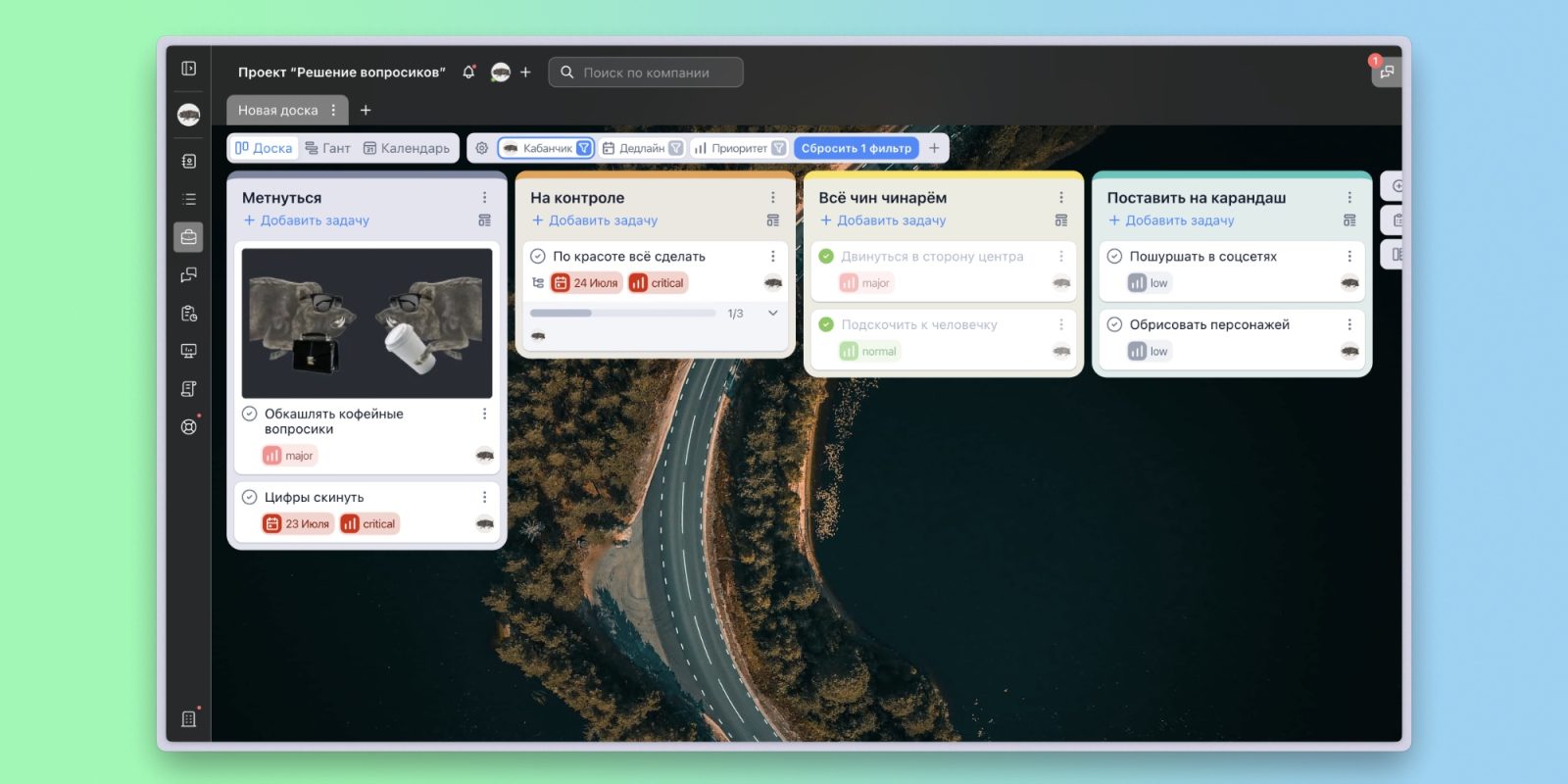Click the Поиск по компании search field
Screen dimensions: 1568x784
646,73
